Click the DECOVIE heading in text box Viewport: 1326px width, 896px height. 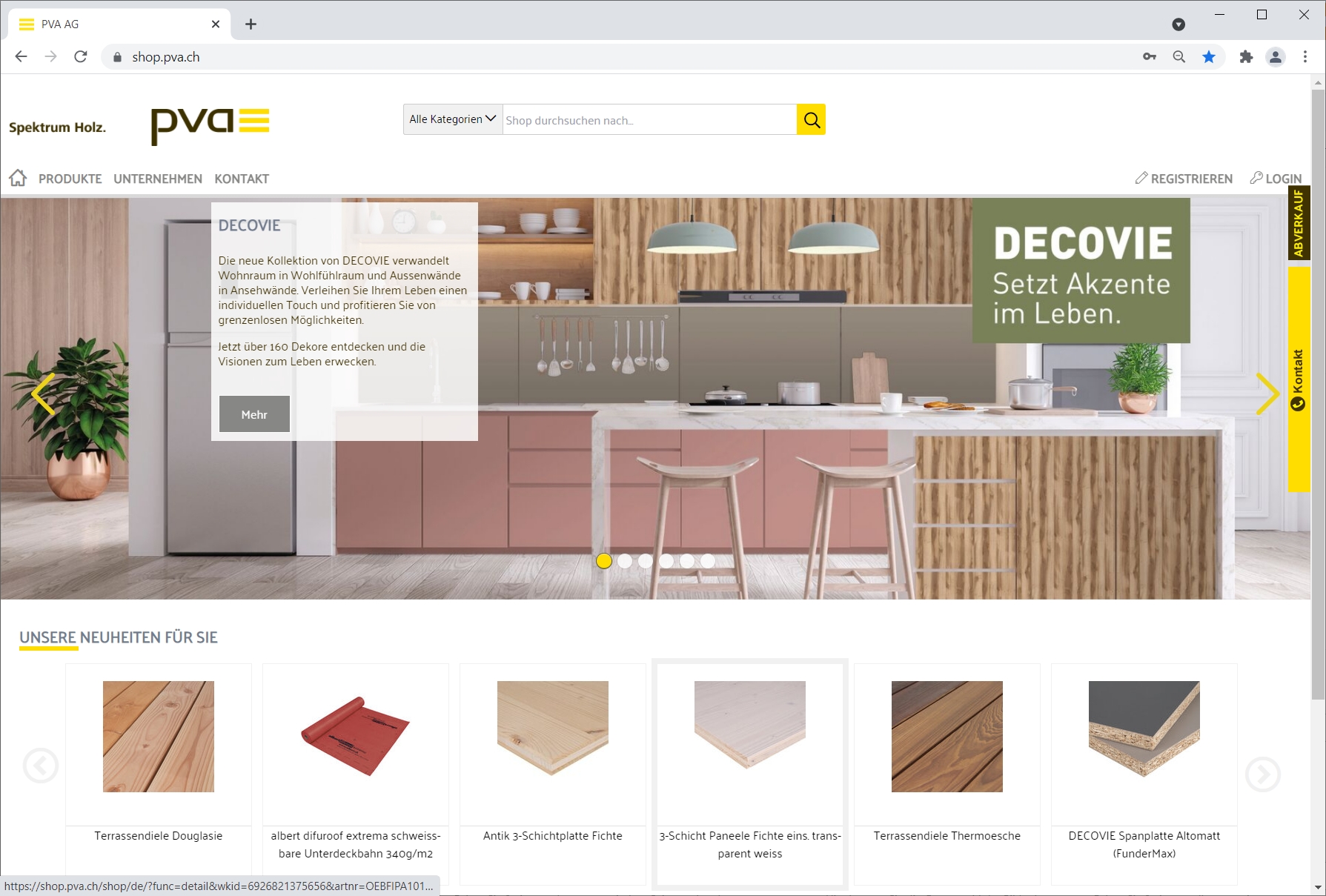(x=249, y=225)
